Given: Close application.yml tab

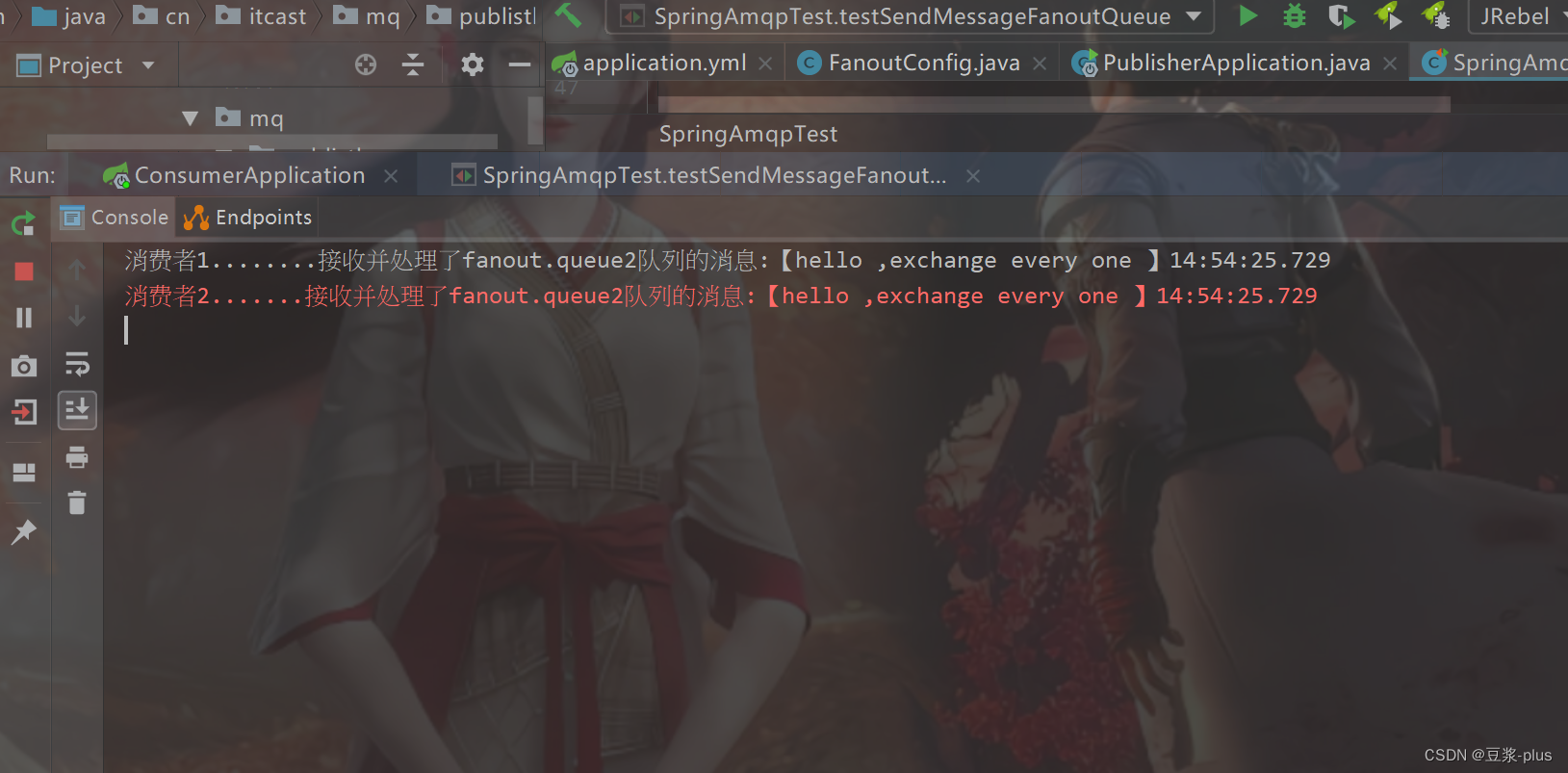Looking at the screenshot, I should [765, 64].
